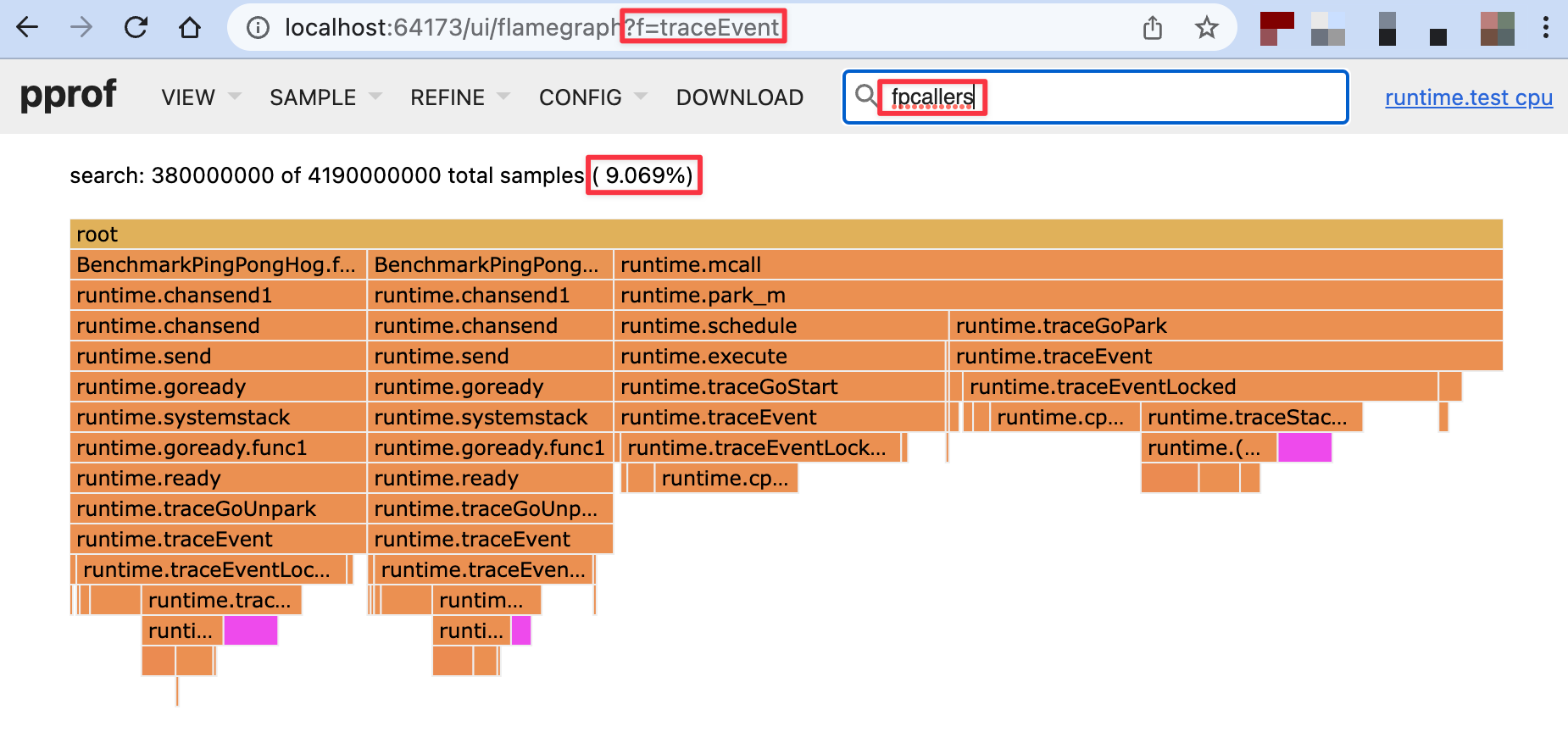Select the runtime.trac... frame in left column
Viewport: 1568px width, 732px height.
pyautogui.click(x=221, y=600)
